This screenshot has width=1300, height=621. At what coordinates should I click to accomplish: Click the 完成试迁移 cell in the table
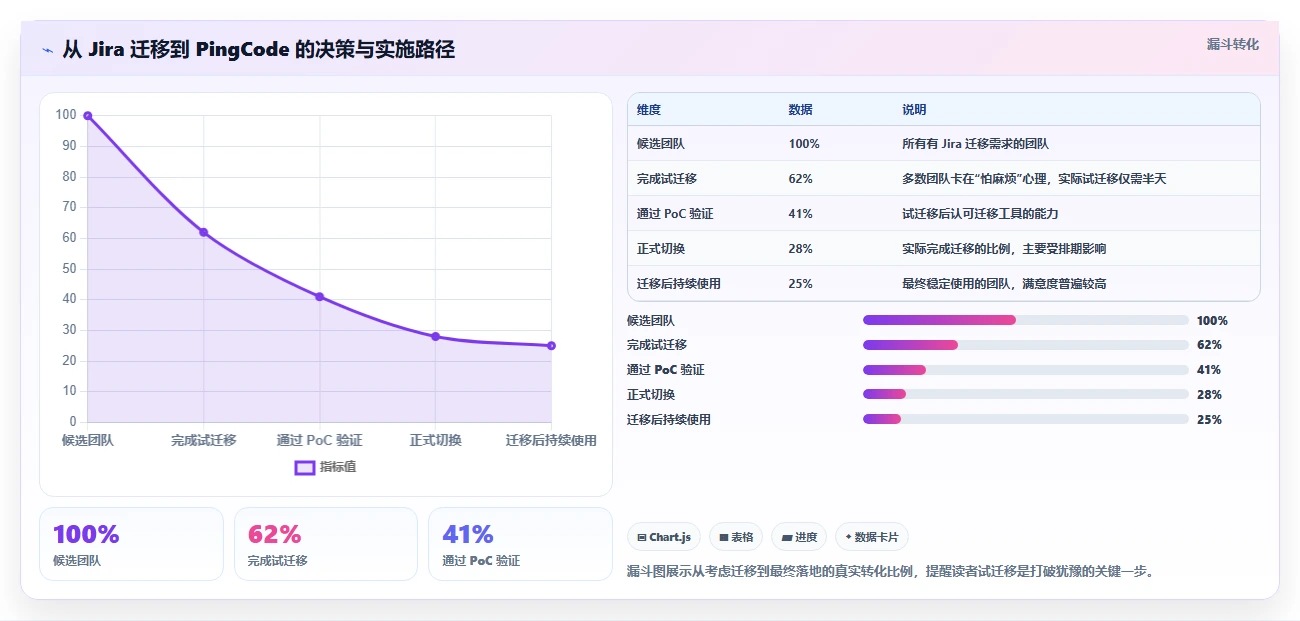pyautogui.click(x=667, y=179)
